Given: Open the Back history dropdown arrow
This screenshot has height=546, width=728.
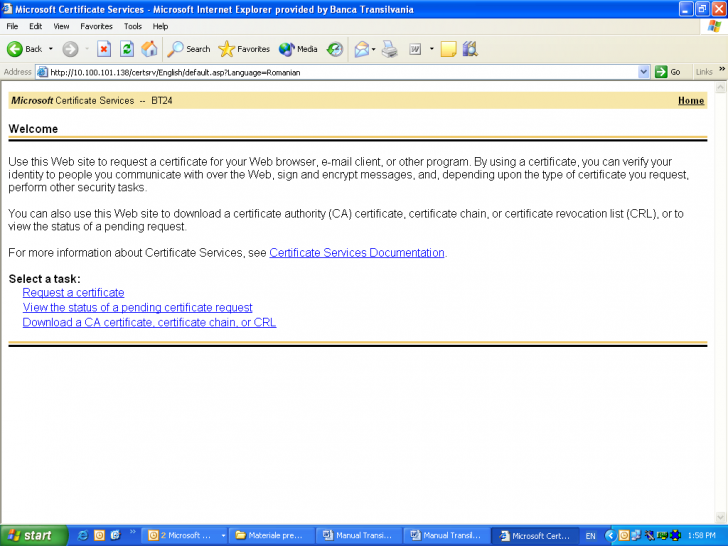Looking at the screenshot, I should coord(51,49).
